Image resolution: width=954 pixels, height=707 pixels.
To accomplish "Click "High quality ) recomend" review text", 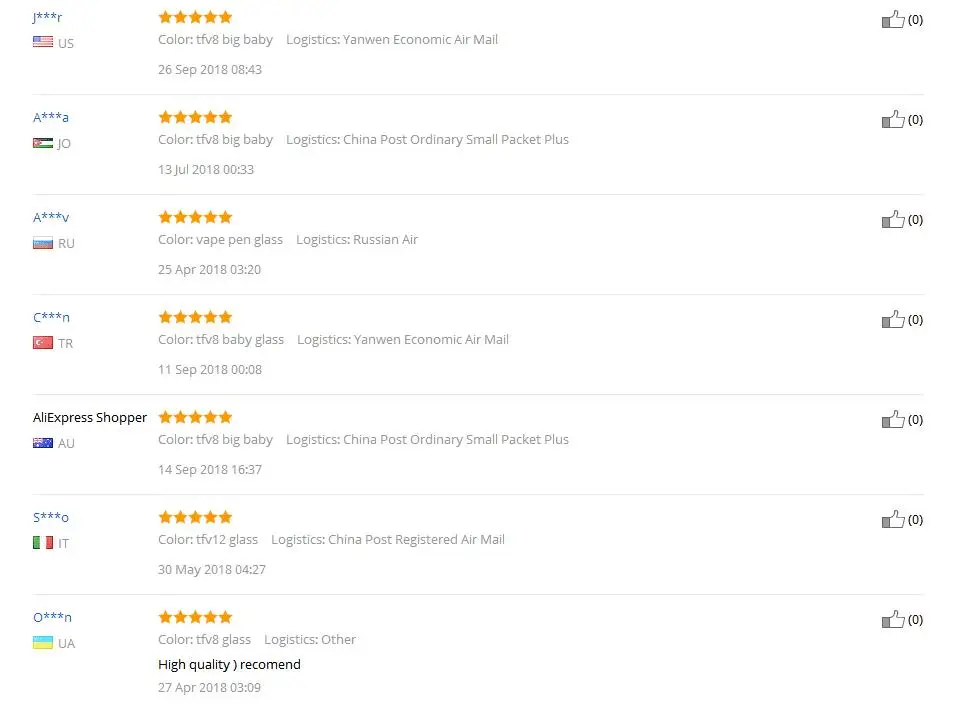I will [x=229, y=664].
